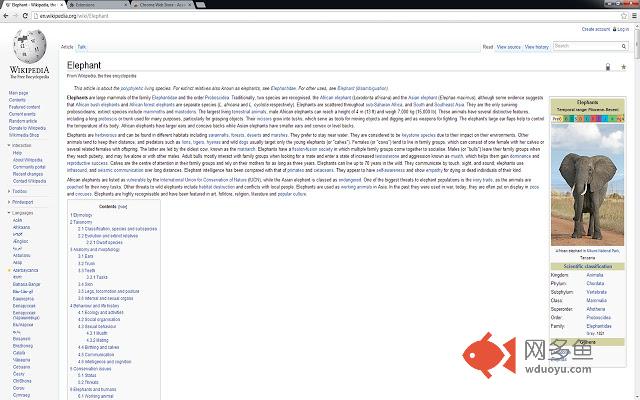
Task: Jump to 5 Conservation issues in contents
Action: click(91, 369)
